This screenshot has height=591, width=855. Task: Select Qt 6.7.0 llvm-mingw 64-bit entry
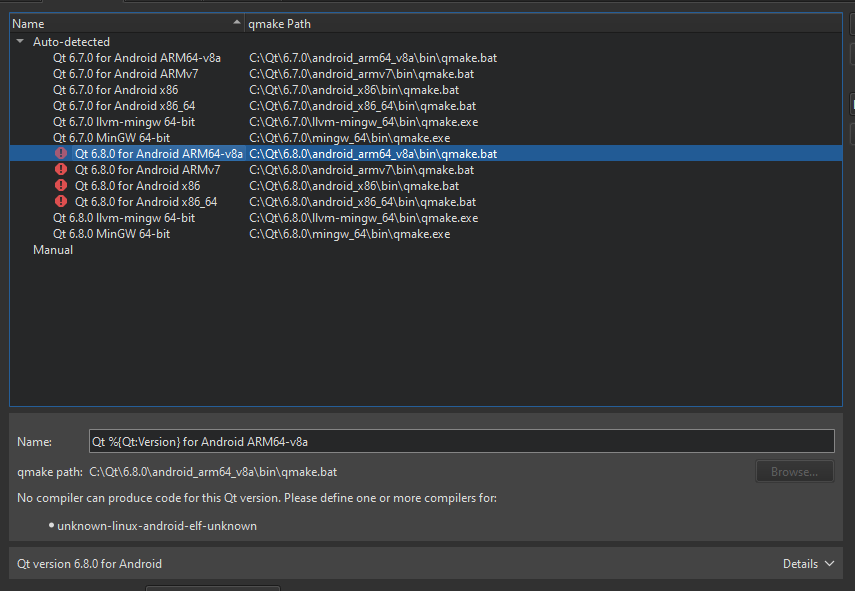coord(124,122)
